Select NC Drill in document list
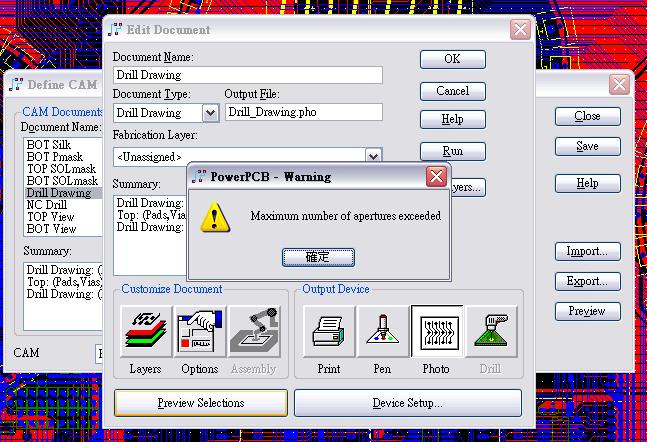Screen dimensions: 647x442 click(x=47, y=205)
